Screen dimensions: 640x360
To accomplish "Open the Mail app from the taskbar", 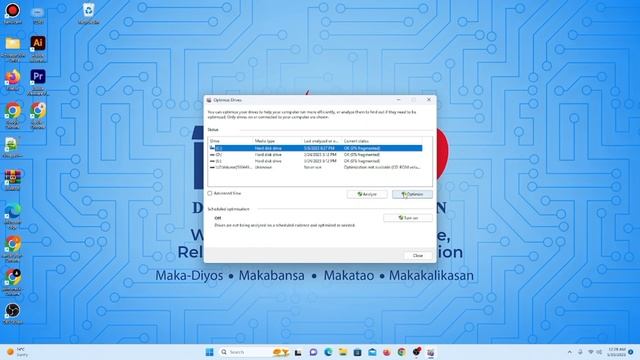I will pos(372,352).
